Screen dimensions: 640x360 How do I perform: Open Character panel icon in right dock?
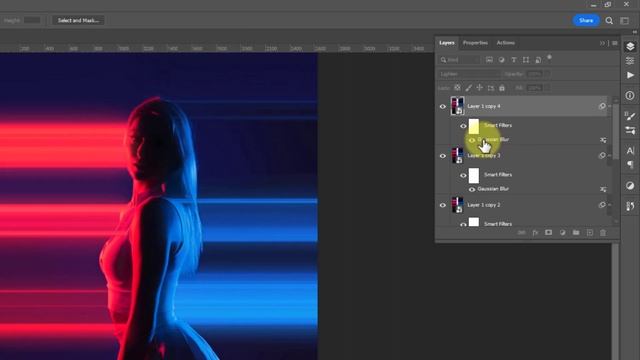(630, 151)
